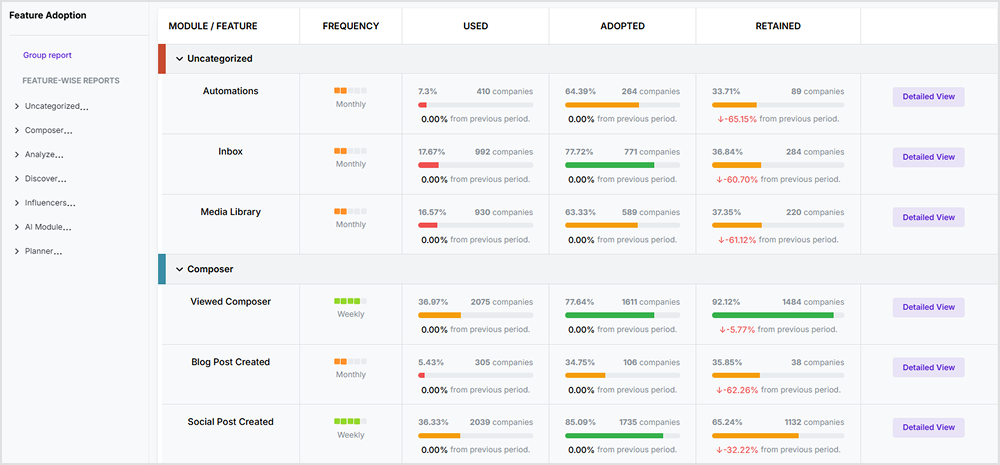Click the Blog Post Created frequency indicator
Viewport: 1000px width, 465px height.
tap(351, 361)
